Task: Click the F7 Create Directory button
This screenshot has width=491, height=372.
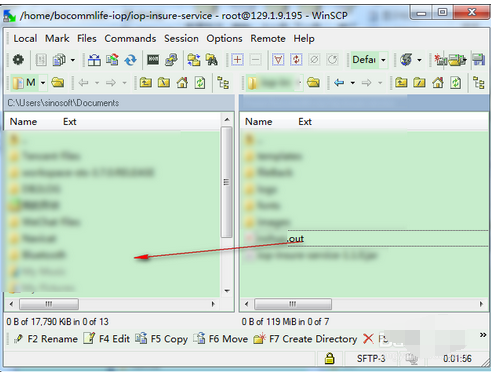Action: click(305, 339)
